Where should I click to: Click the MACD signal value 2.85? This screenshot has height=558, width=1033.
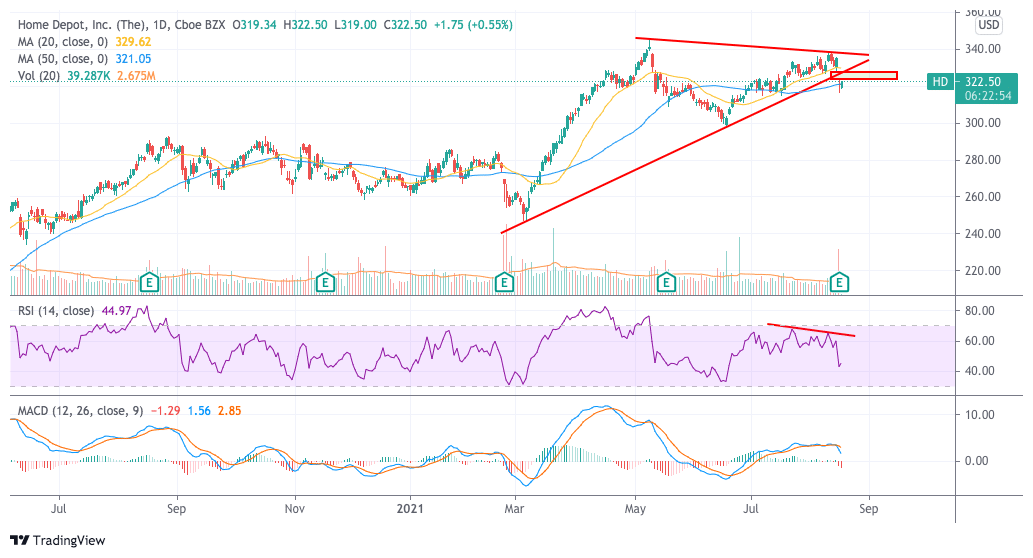pyautogui.click(x=230, y=411)
